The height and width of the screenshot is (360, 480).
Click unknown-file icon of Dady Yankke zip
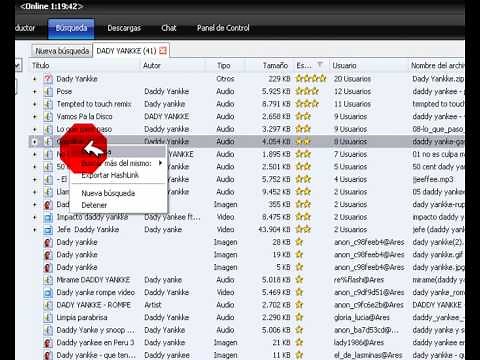pos(48,79)
